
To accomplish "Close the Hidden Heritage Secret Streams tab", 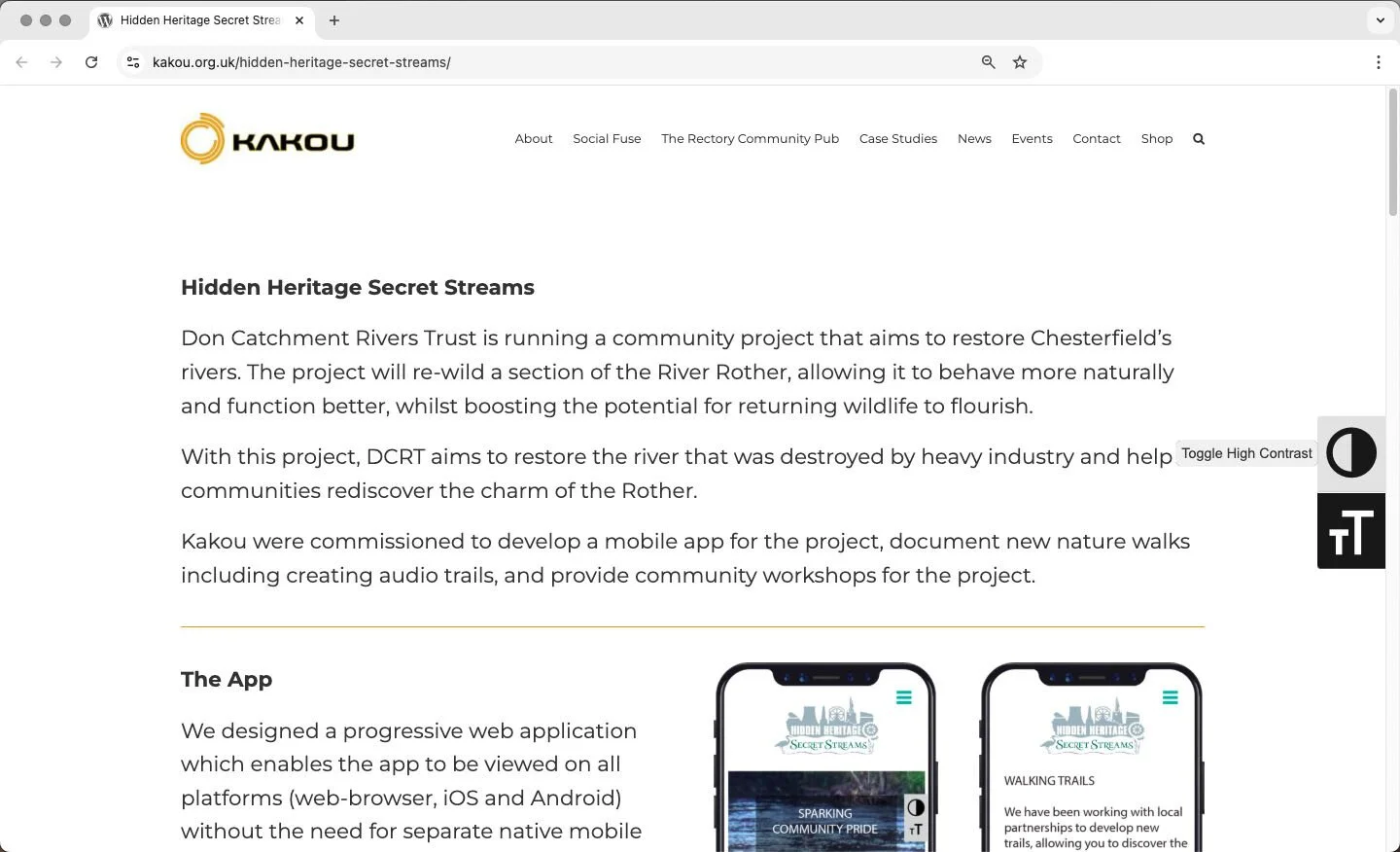I will click(x=299, y=20).
